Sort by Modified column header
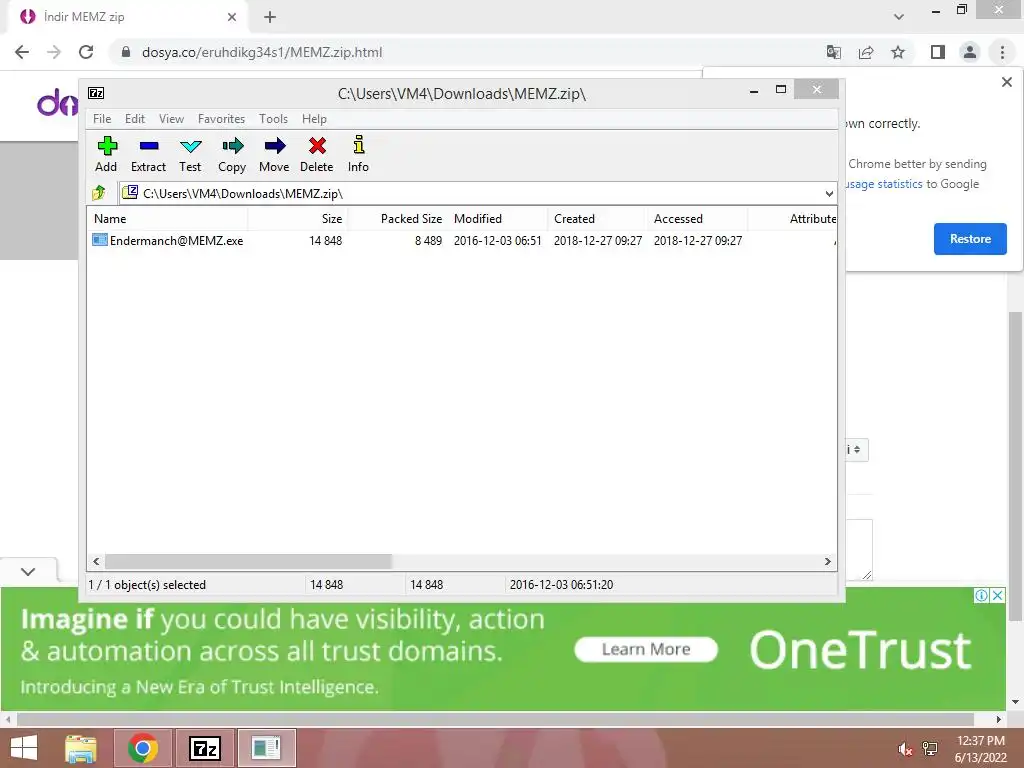 pos(498,219)
